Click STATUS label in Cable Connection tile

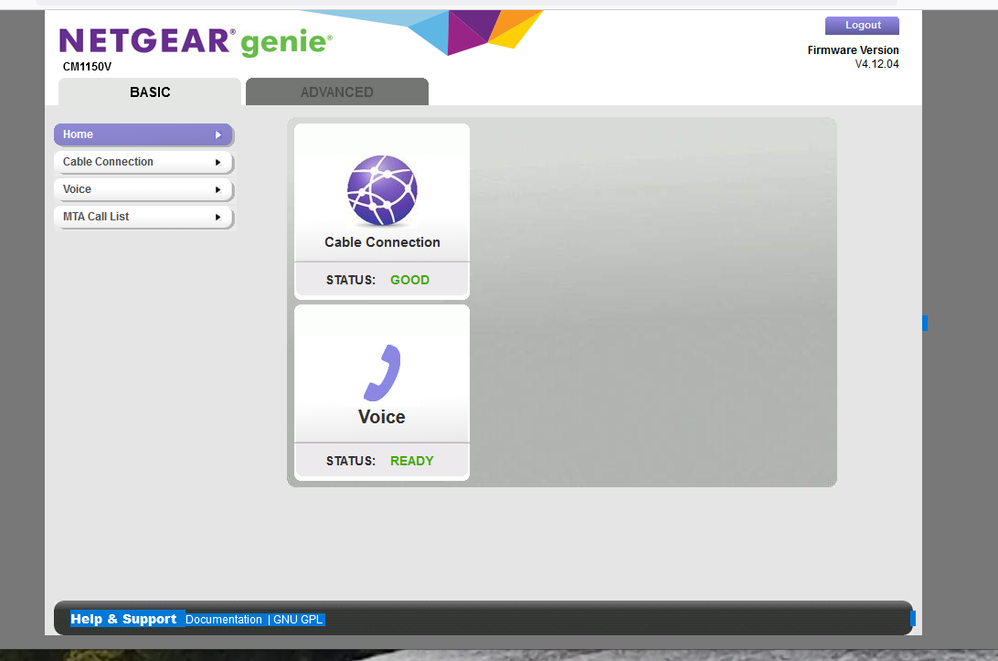pos(351,280)
